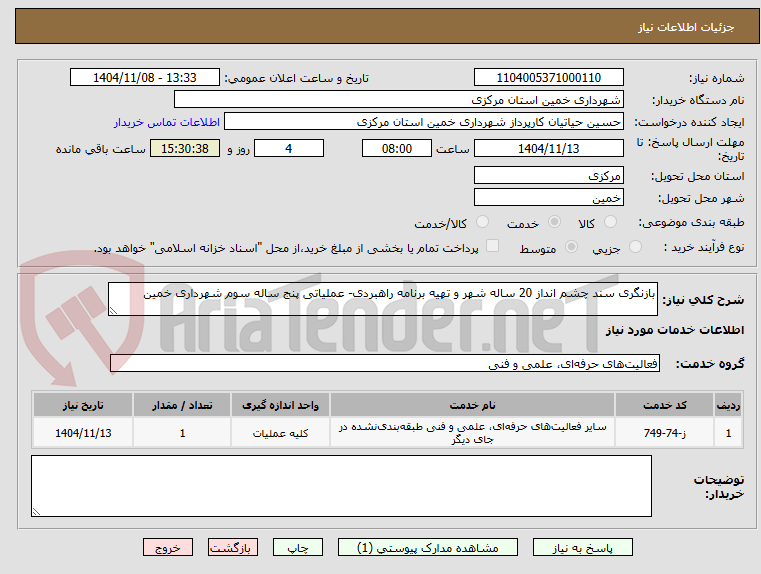The height and width of the screenshot is (574, 761).
Task: Click the general need description textarea
Action: click(x=383, y=299)
